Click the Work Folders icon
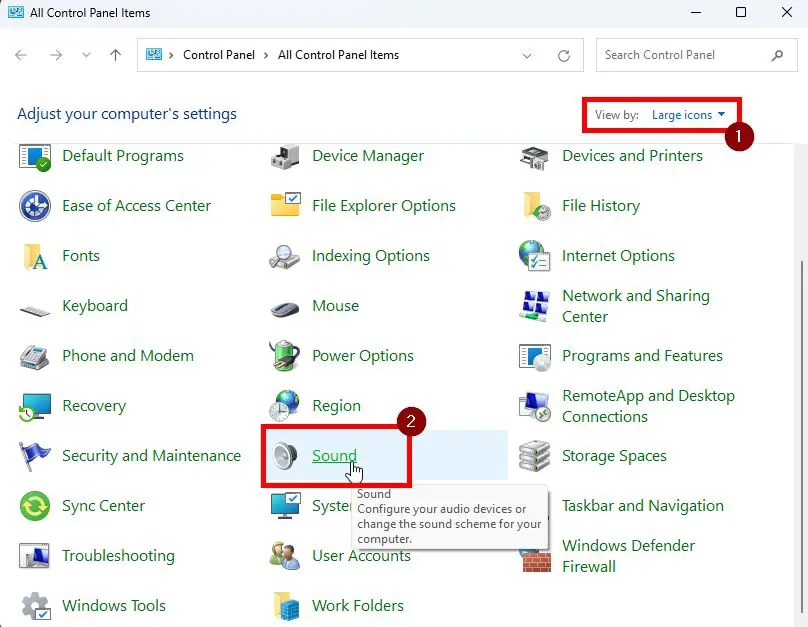Viewport: 808px width, 627px height. 286,606
